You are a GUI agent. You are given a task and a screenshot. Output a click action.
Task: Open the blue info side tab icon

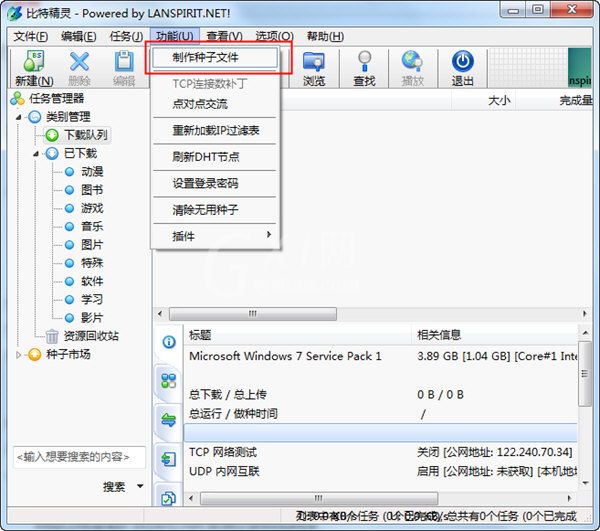169,342
